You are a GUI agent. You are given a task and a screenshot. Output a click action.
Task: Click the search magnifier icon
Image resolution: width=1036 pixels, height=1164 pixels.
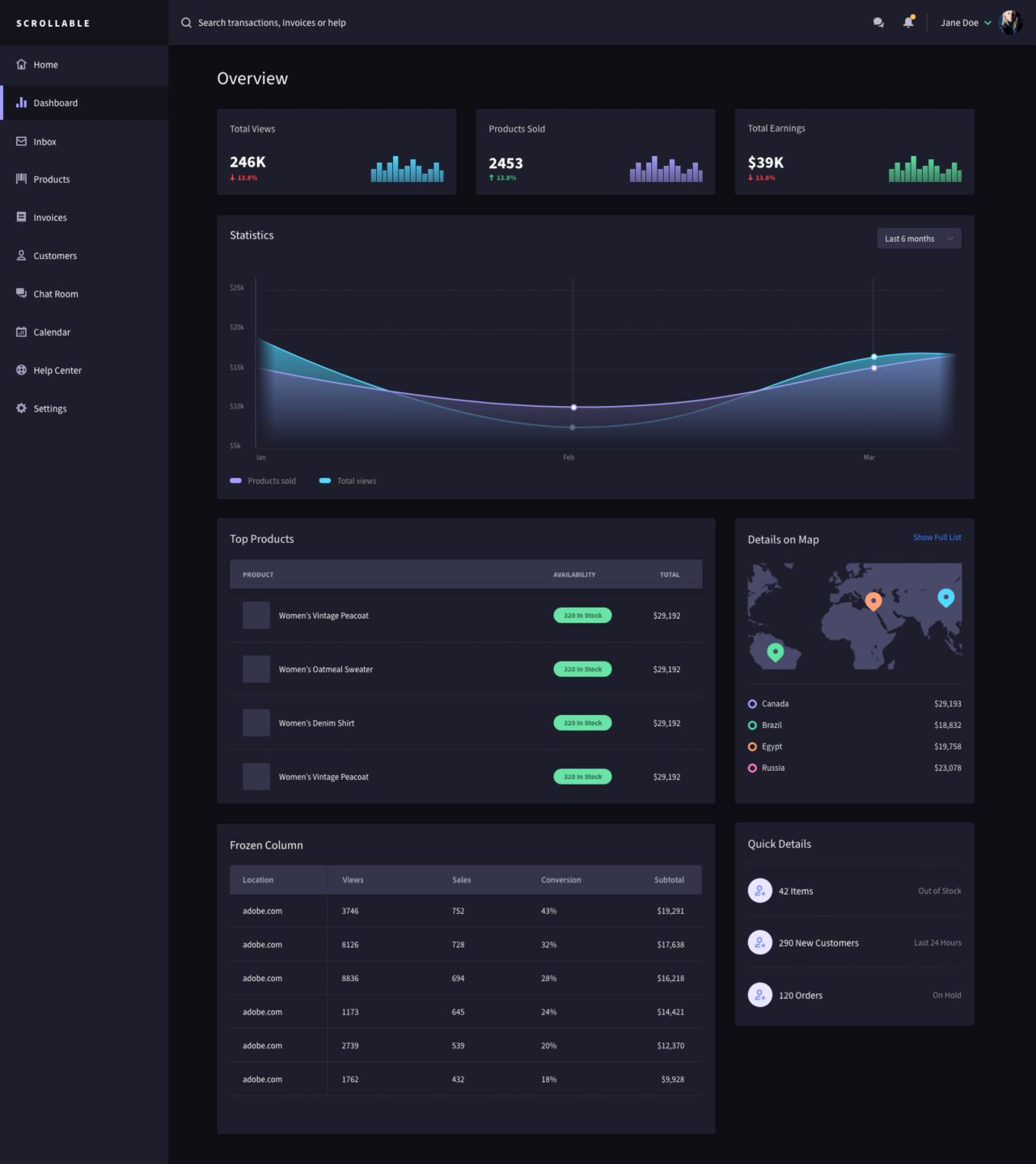point(186,23)
